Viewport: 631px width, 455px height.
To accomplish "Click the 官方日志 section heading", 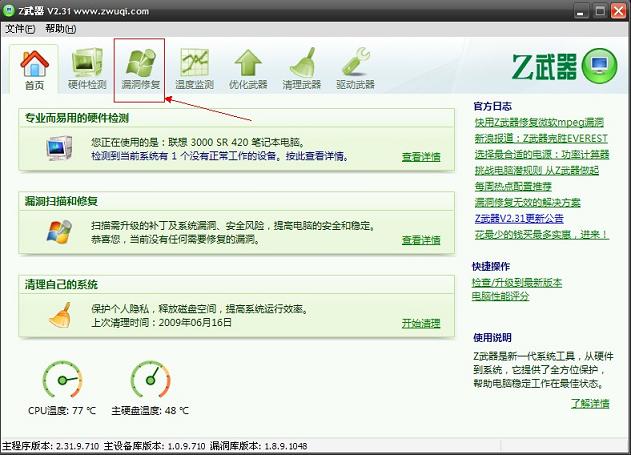I will (x=493, y=106).
